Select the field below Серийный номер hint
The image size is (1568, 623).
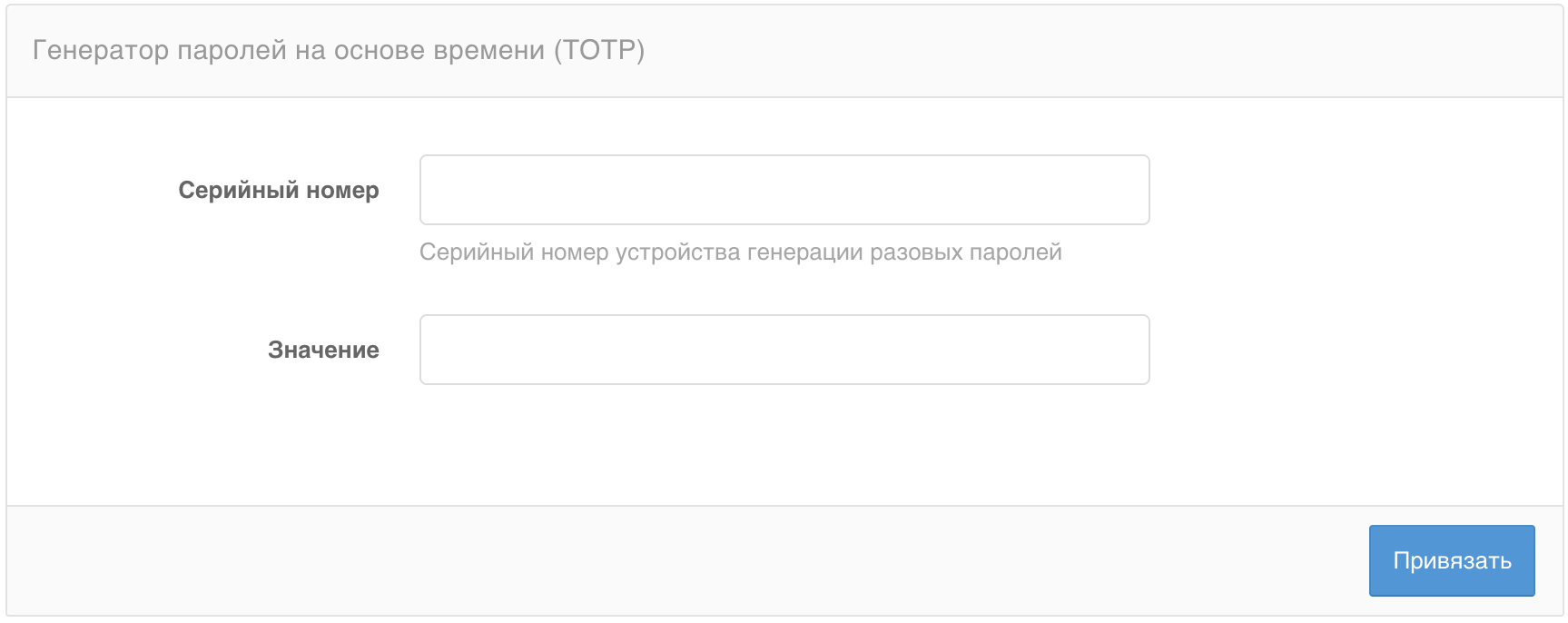[x=784, y=350]
